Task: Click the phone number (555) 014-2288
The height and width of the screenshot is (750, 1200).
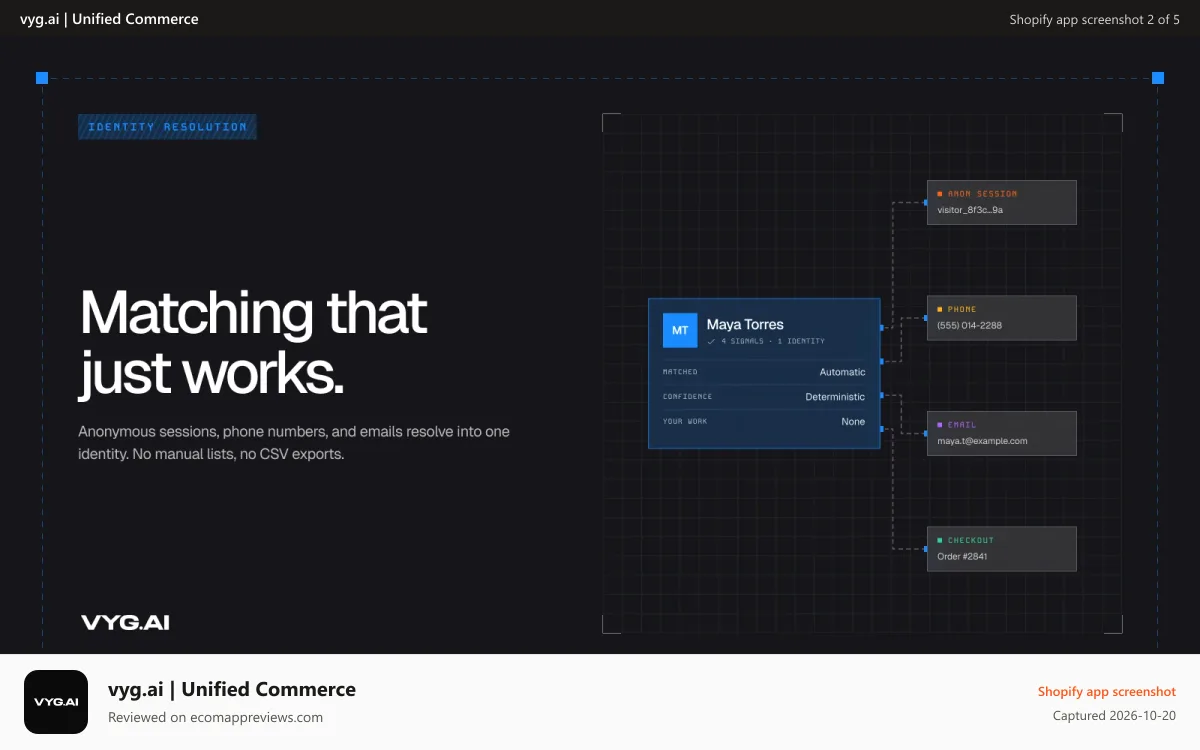Action: 969,325
